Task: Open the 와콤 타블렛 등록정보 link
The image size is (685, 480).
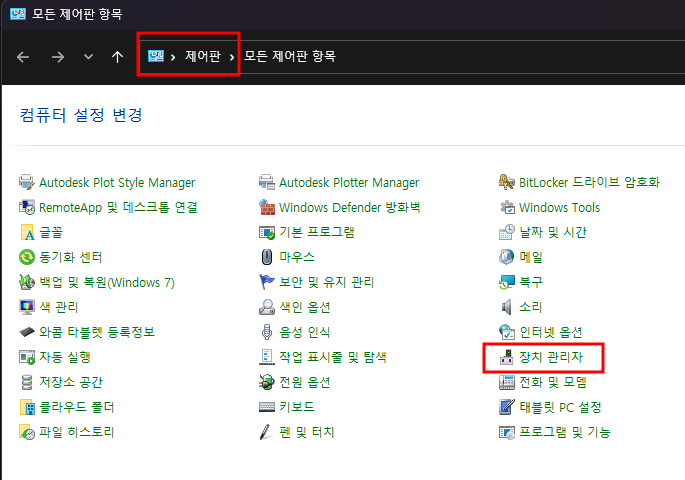Action: (x=97, y=332)
